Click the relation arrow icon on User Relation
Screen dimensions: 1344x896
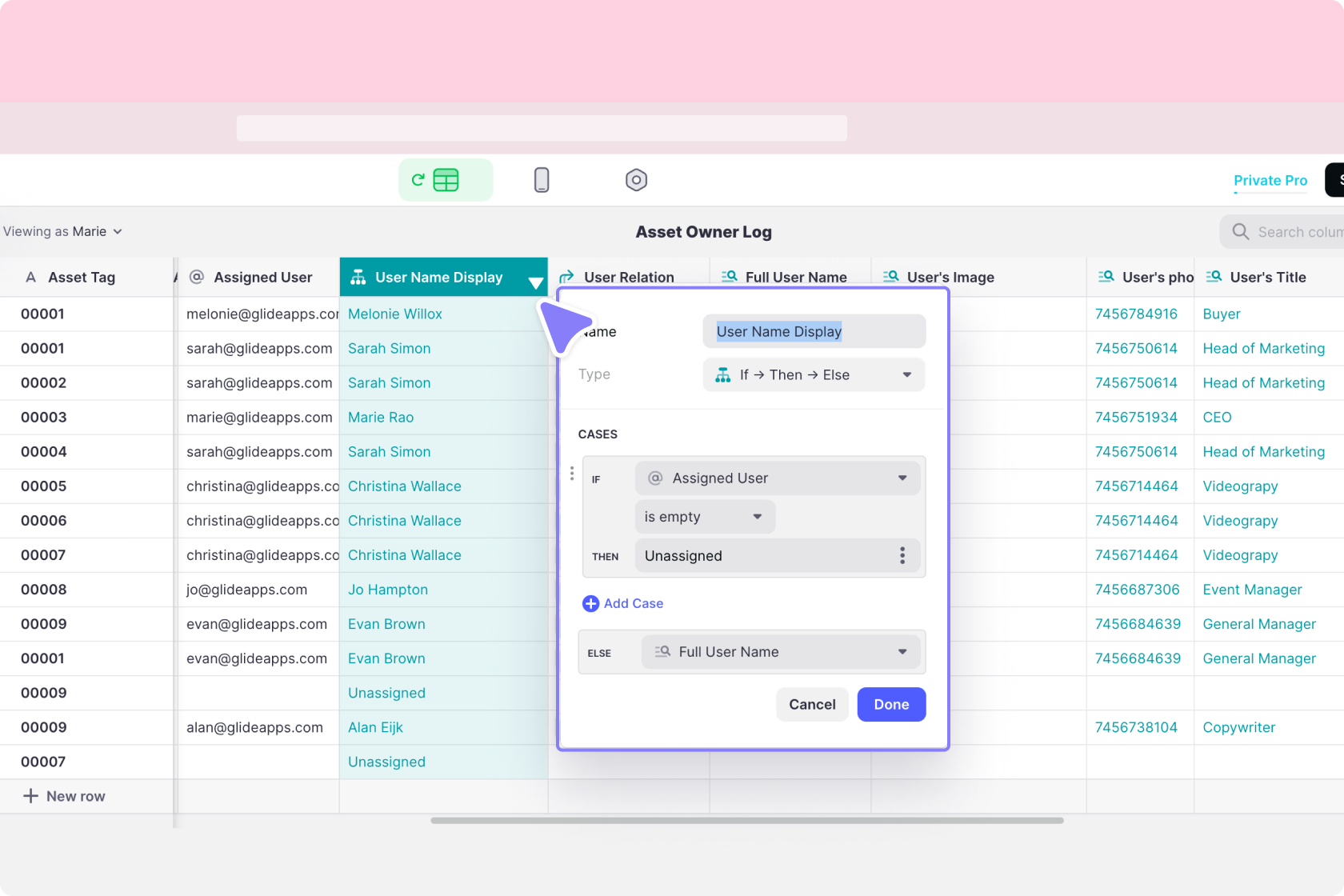pos(567,277)
